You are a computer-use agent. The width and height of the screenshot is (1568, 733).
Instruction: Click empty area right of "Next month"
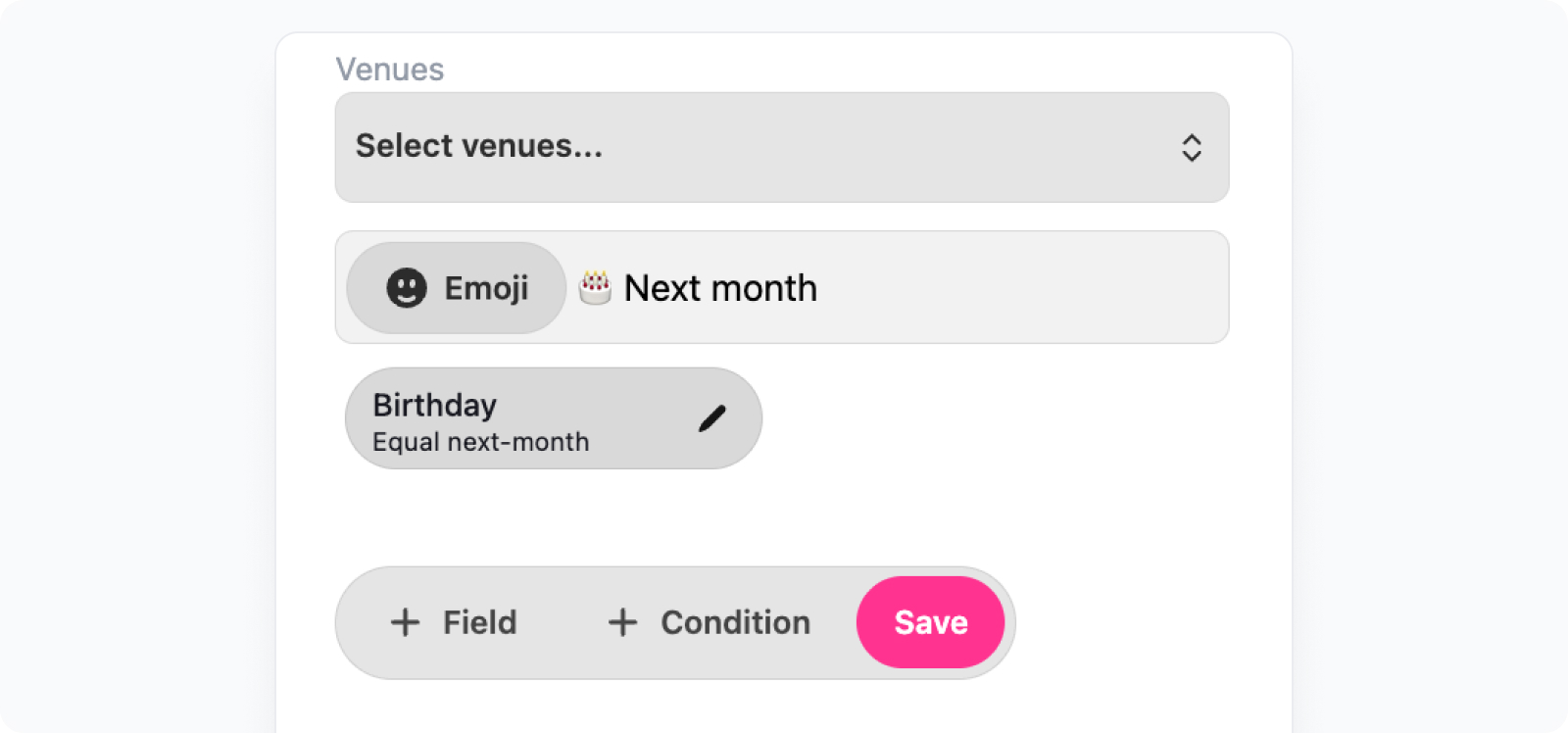point(1019,288)
